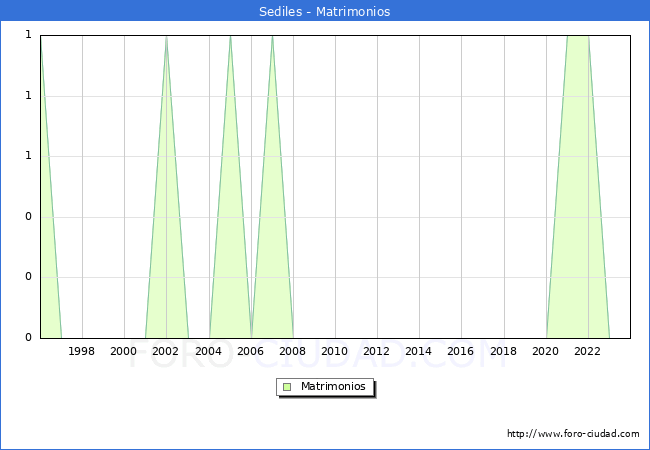Select the 1998 x-axis label
This screenshot has height=450, width=650.
tap(82, 351)
